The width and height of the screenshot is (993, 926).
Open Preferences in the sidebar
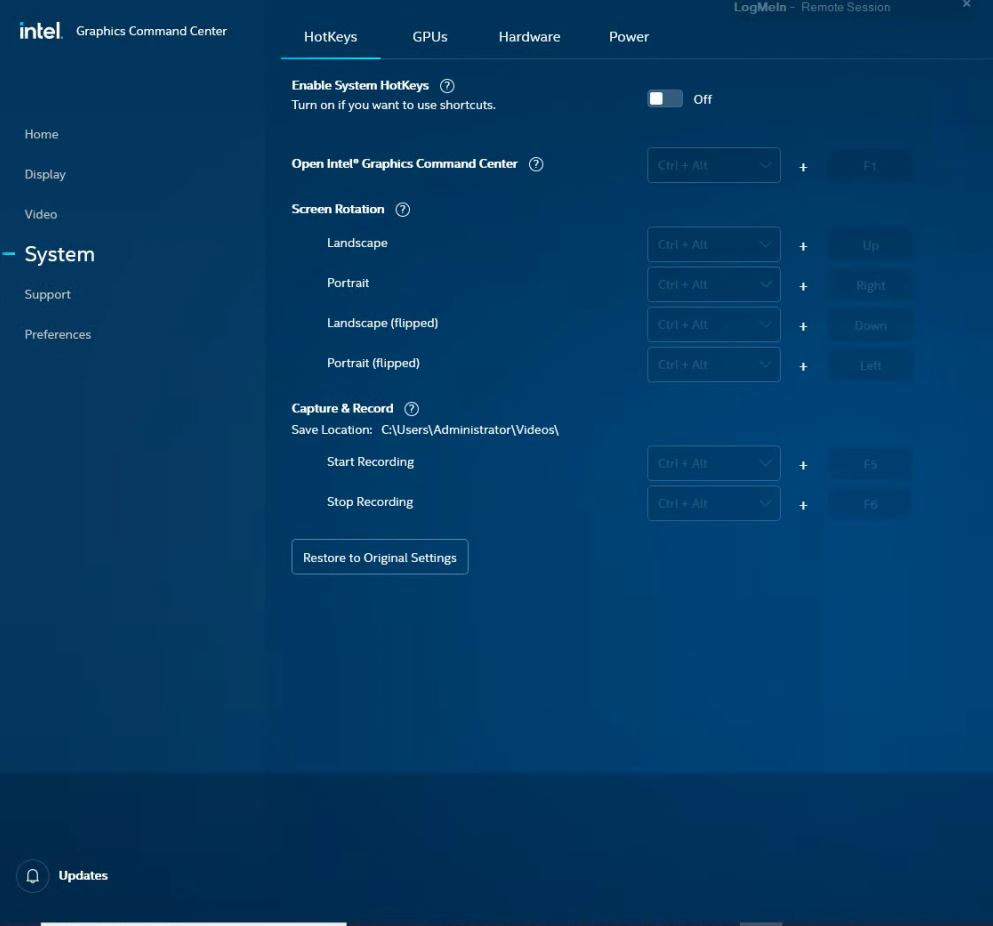tap(58, 334)
